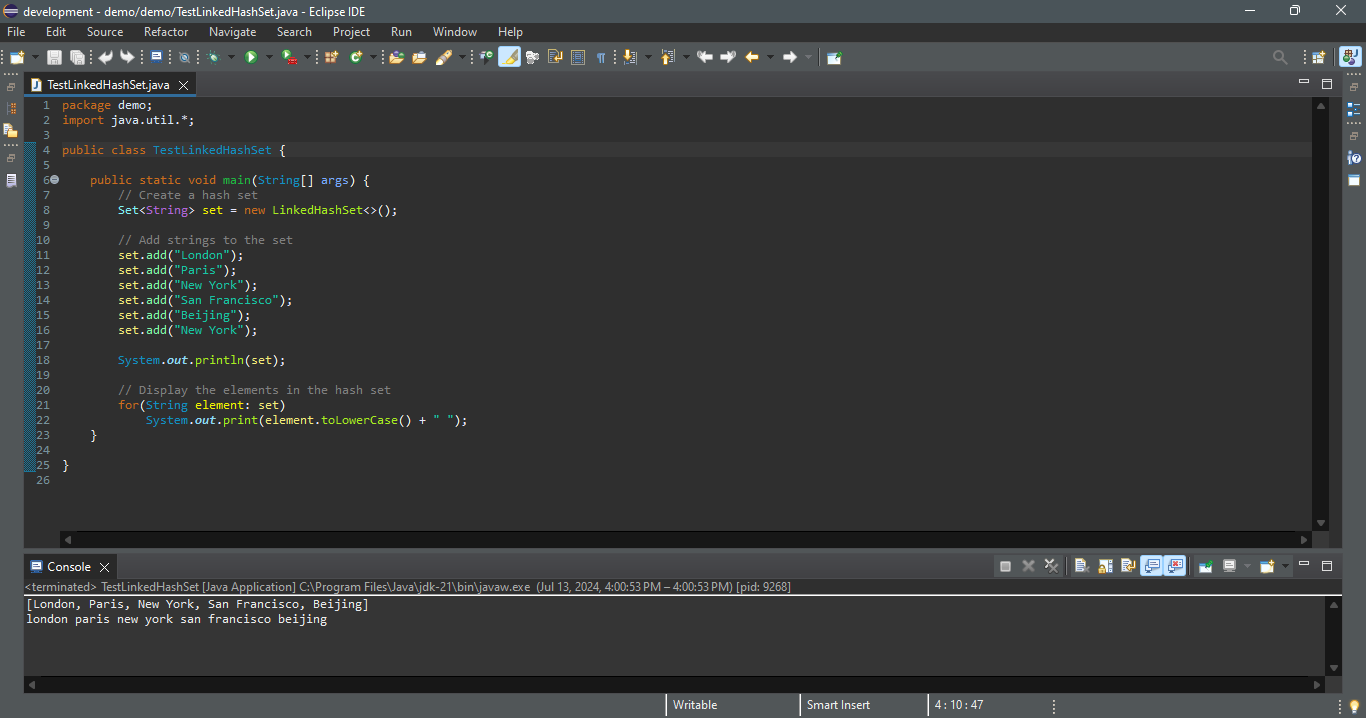Click the light bulb tip icon in status bar
This screenshot has height=718, width=1366.
(x=1354, y=706)
